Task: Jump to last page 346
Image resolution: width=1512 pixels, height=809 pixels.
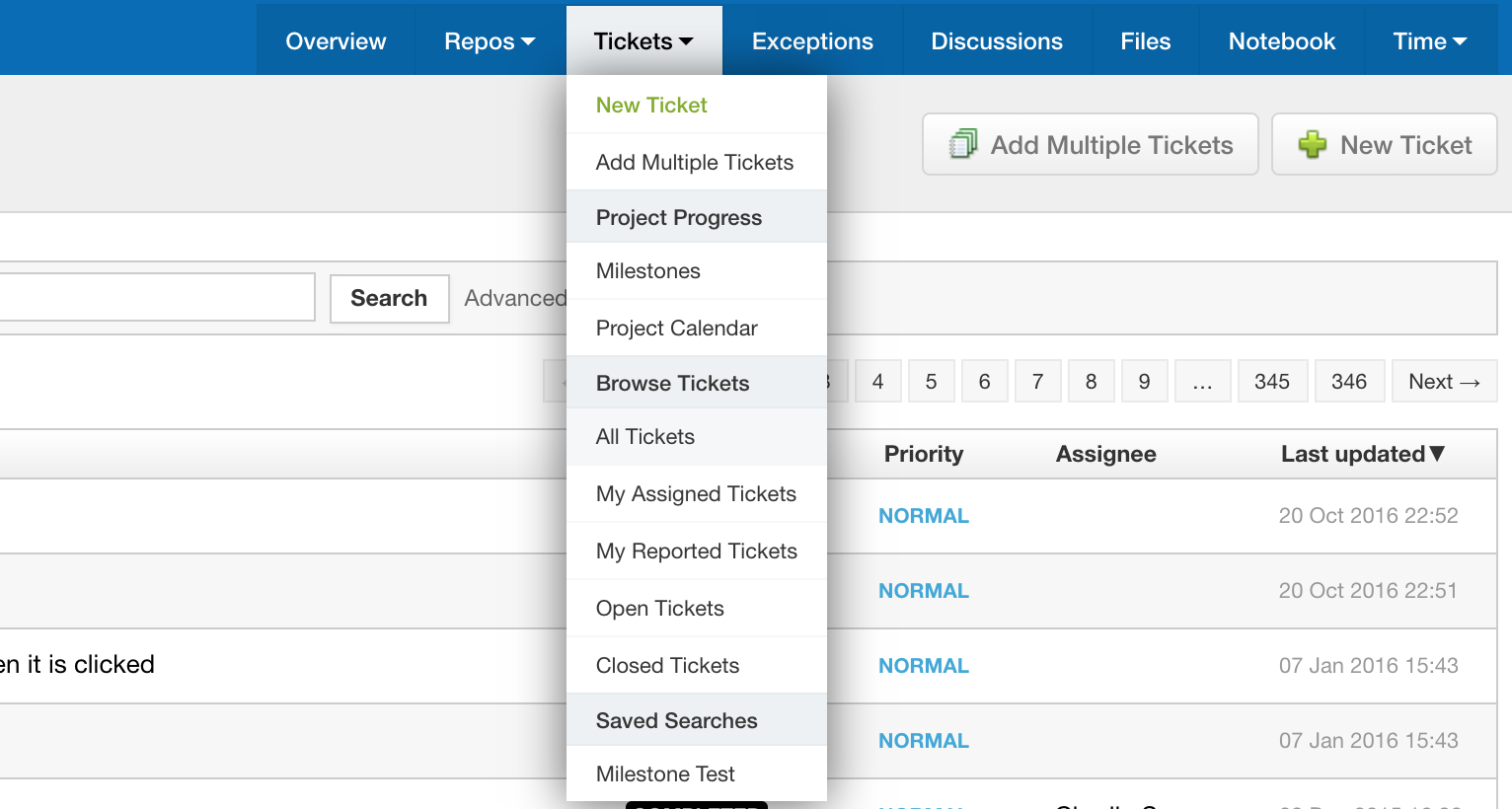Action: pos(1349,381)
